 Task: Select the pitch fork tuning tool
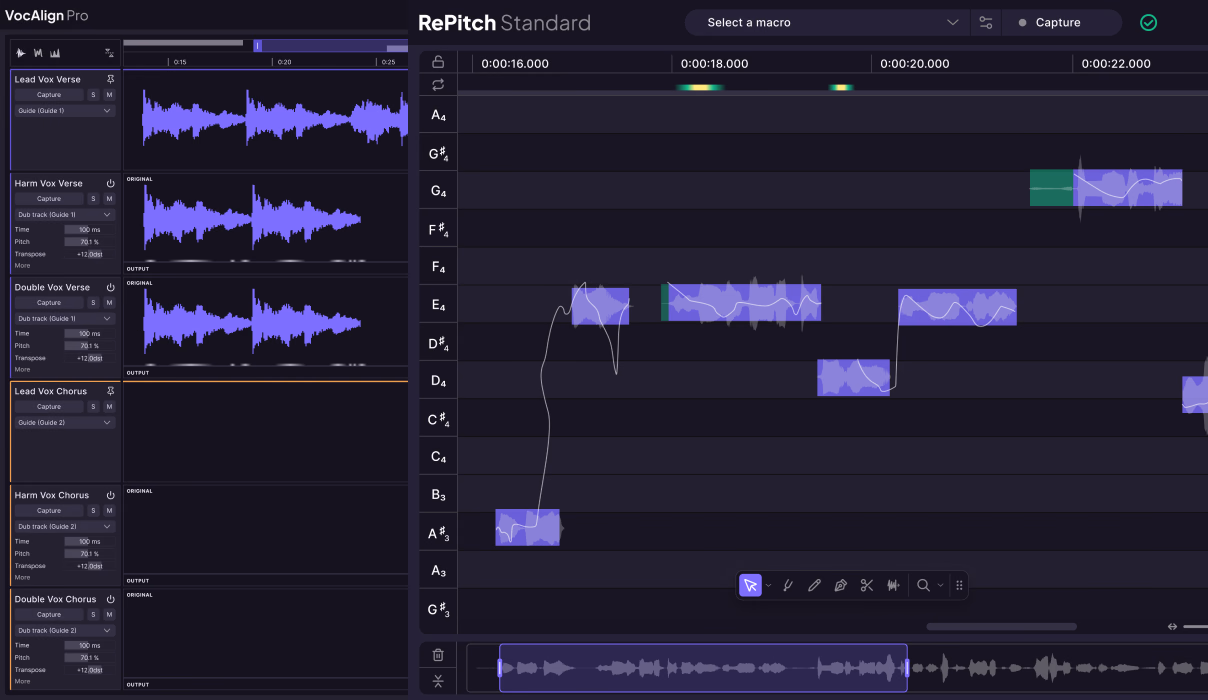788,586
